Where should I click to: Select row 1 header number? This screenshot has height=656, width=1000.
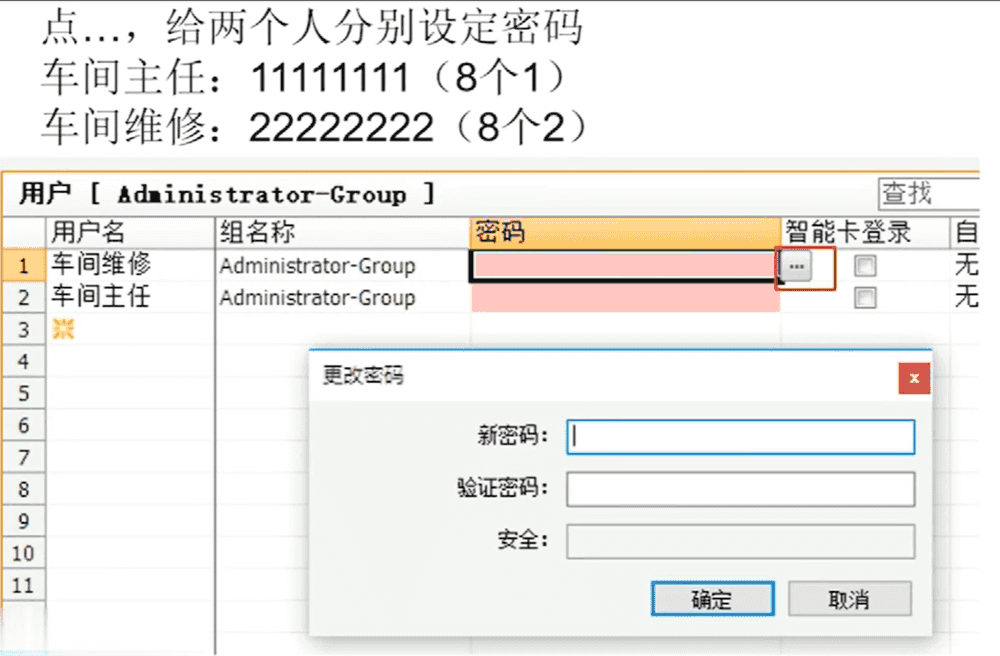(24, 267)
